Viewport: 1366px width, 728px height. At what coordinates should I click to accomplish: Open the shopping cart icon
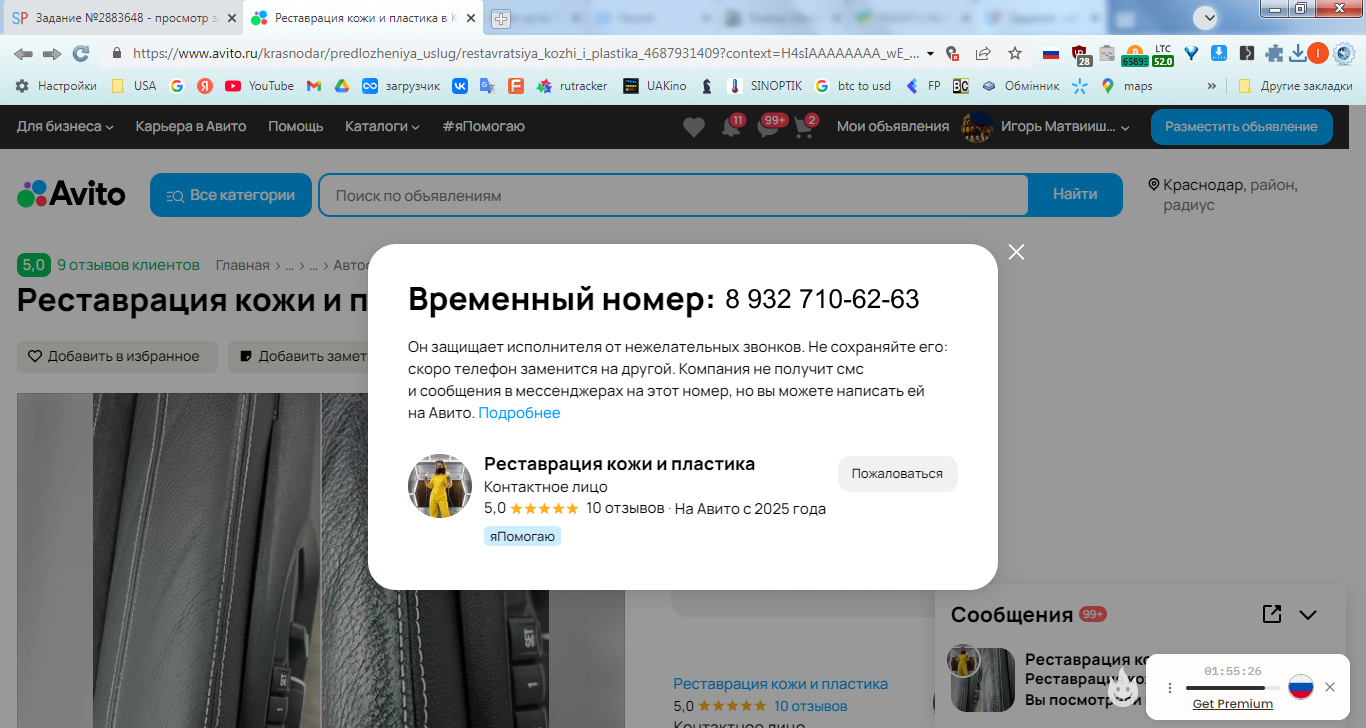coord(804,128)
